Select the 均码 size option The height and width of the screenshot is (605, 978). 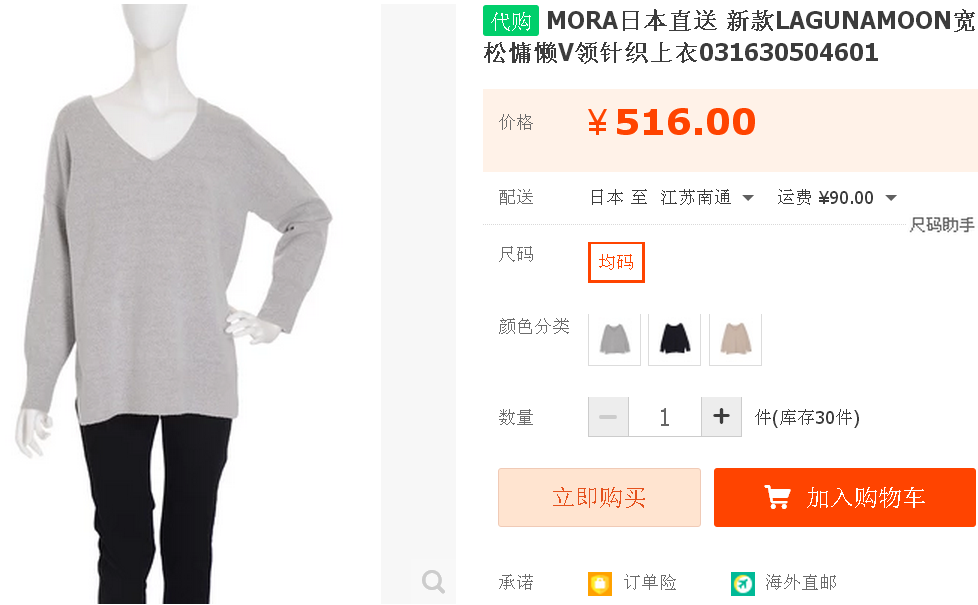[x=616, y=262]
